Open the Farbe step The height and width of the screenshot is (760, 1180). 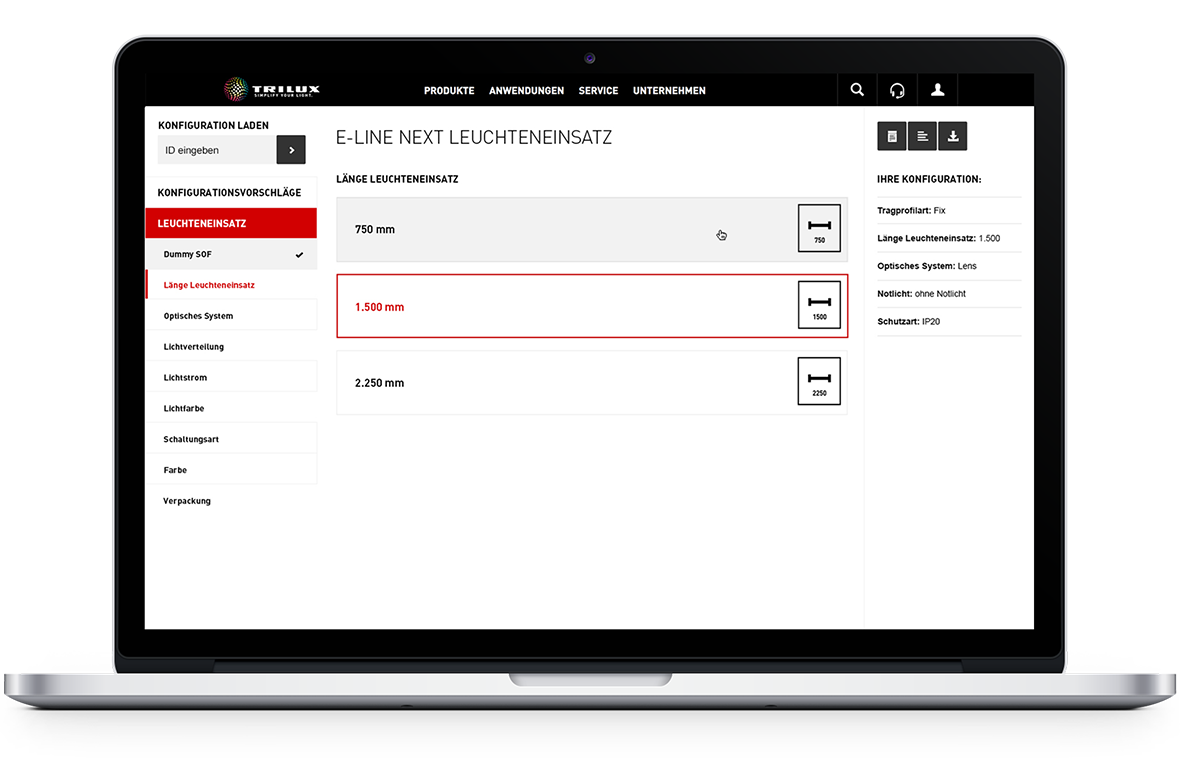pos(231,470)
